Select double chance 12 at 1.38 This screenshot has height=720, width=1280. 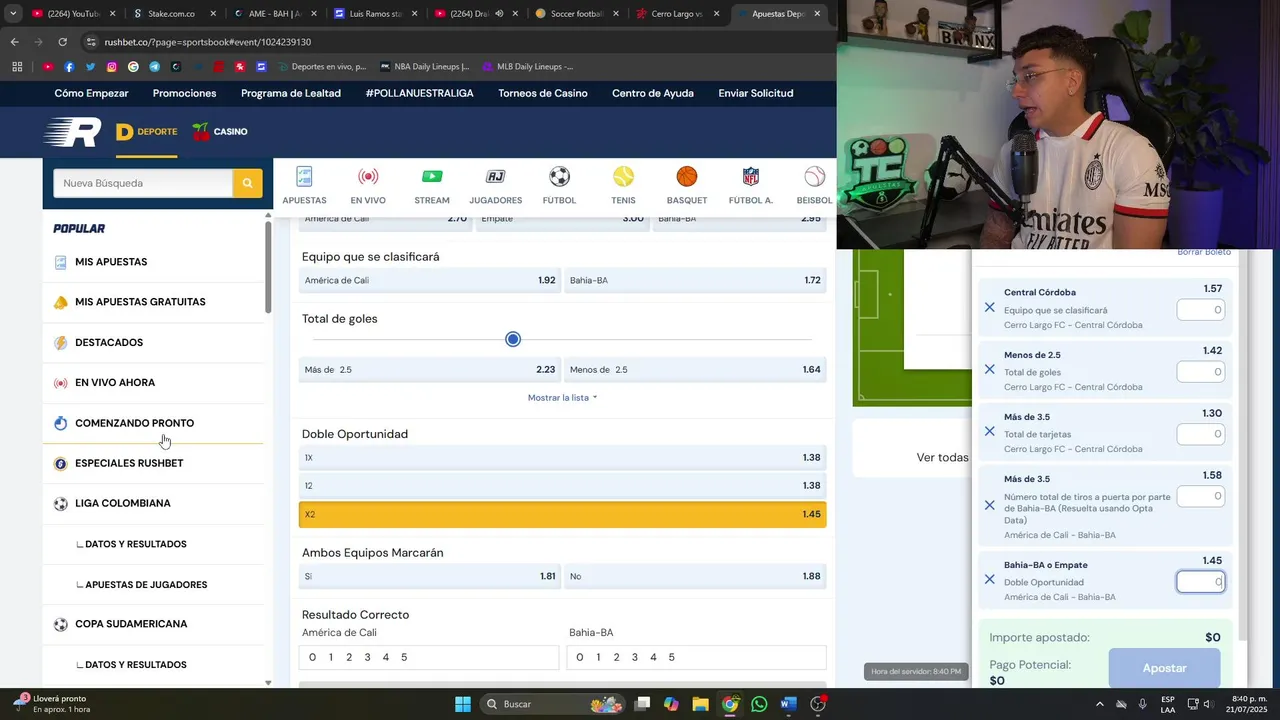(x=562, y=486)
